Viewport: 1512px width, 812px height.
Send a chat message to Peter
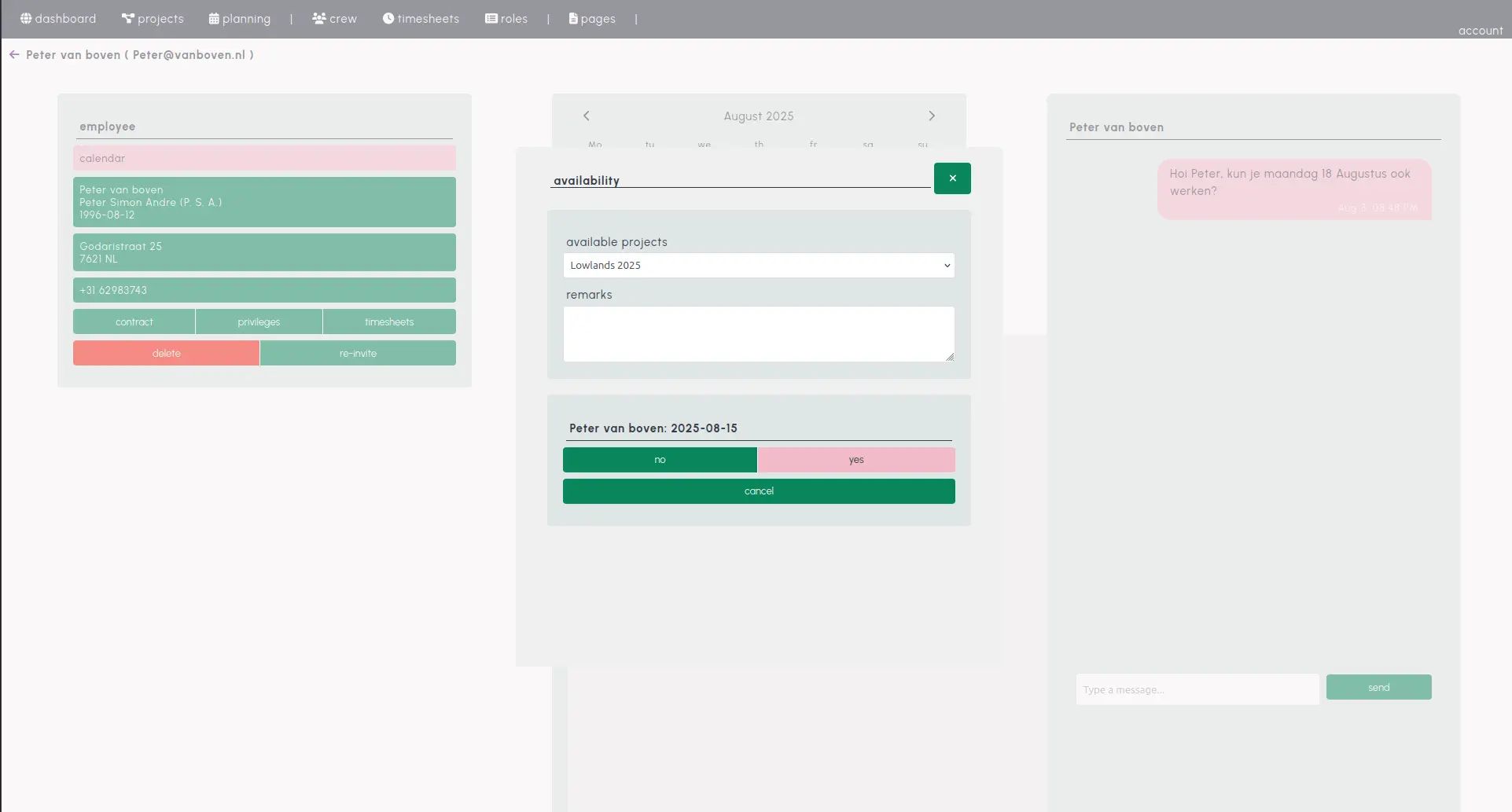click(1378, 686)
